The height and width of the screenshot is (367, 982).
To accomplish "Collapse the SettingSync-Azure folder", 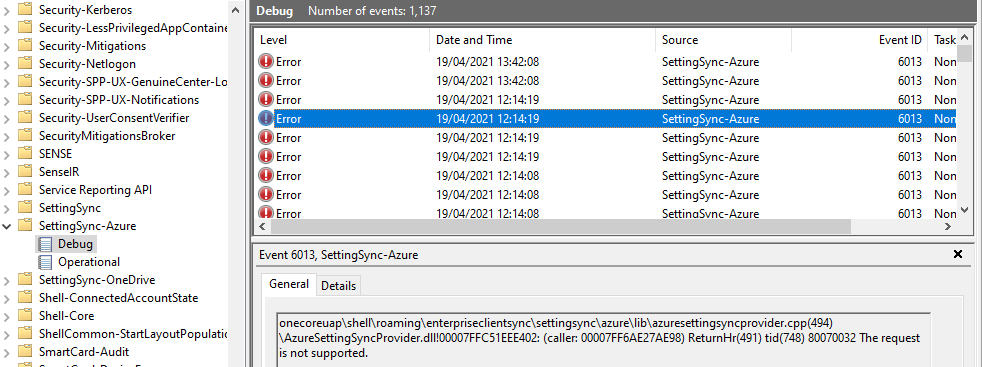I will [8, 226].
